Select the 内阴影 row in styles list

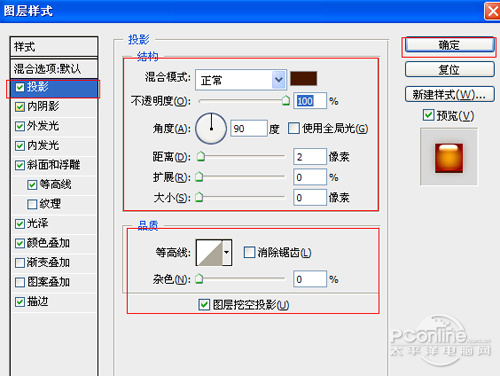(x=54, y=107)
